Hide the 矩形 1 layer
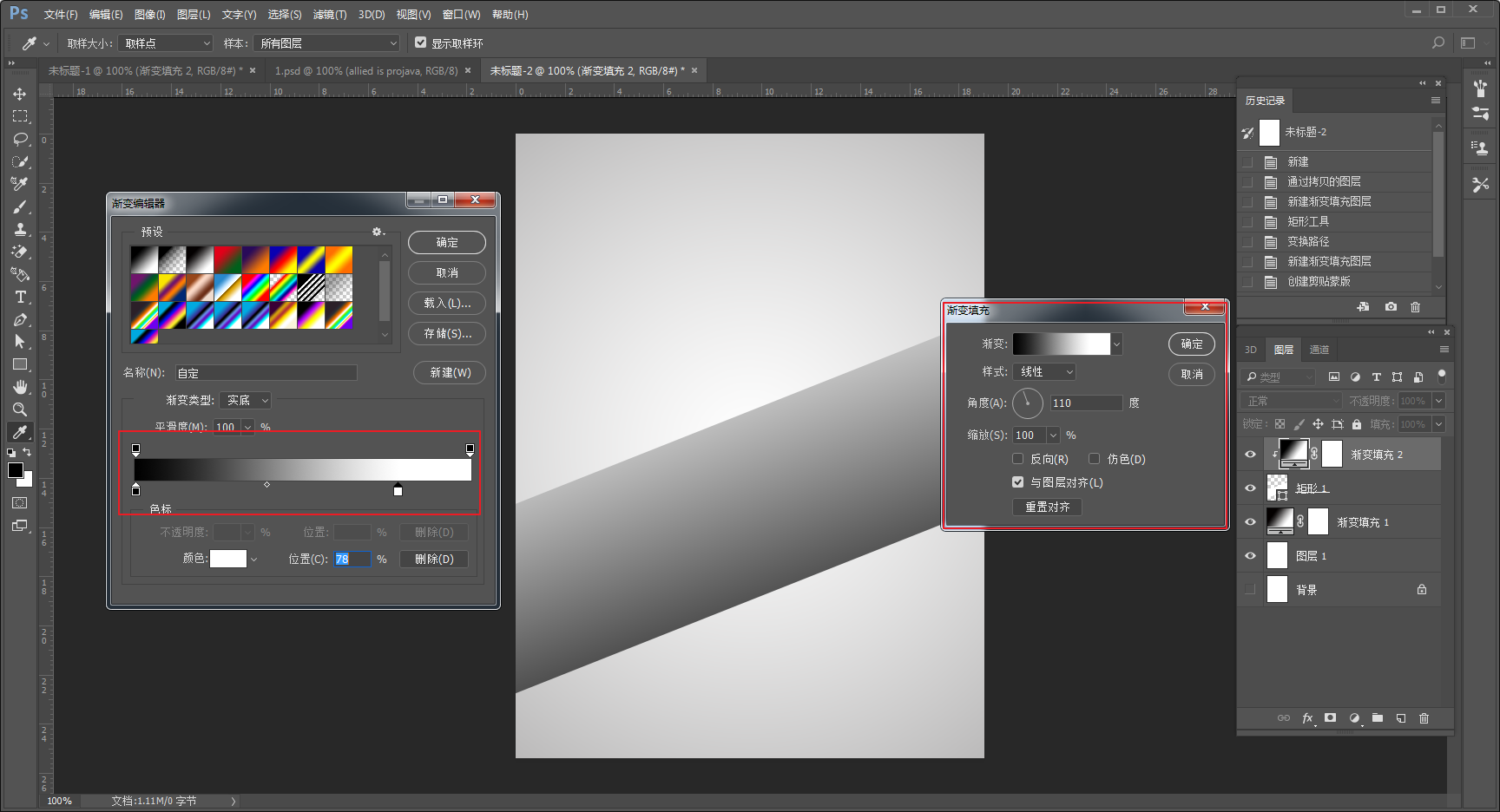1500x812 pixels. pos(1250,488)
